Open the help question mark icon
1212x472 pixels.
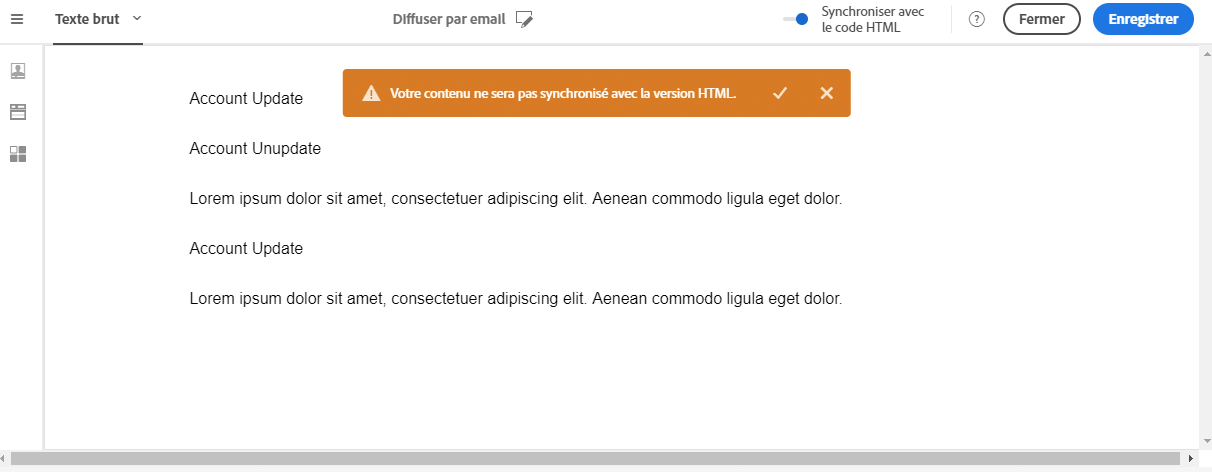(x=977, y=19)
